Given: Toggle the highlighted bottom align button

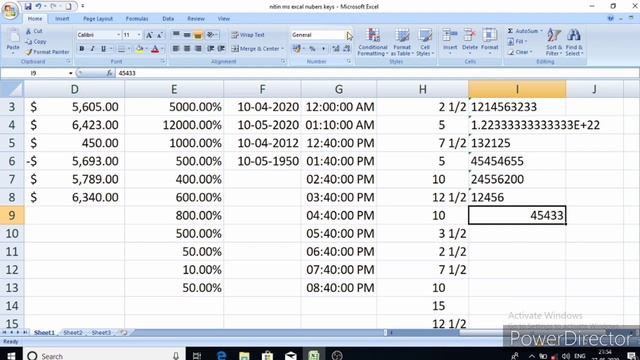Looking at the screenshot, I should (198, 35).
